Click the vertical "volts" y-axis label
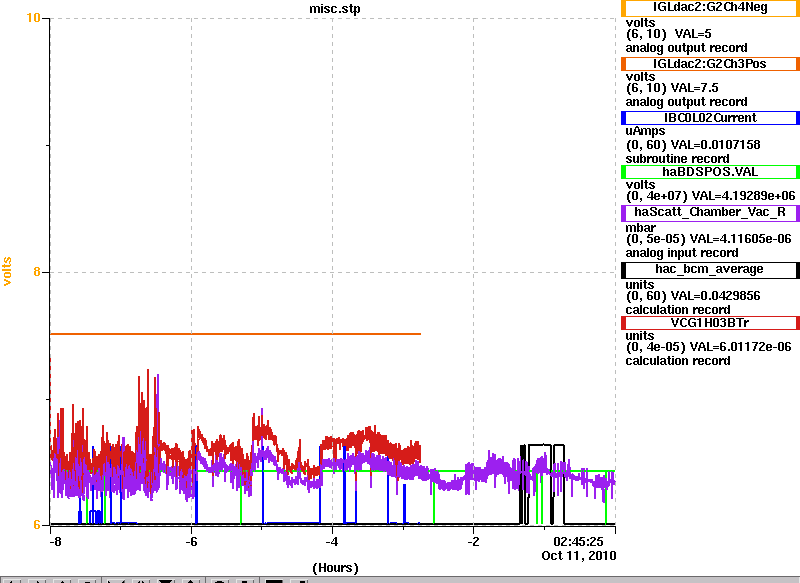 pos(7,271)
